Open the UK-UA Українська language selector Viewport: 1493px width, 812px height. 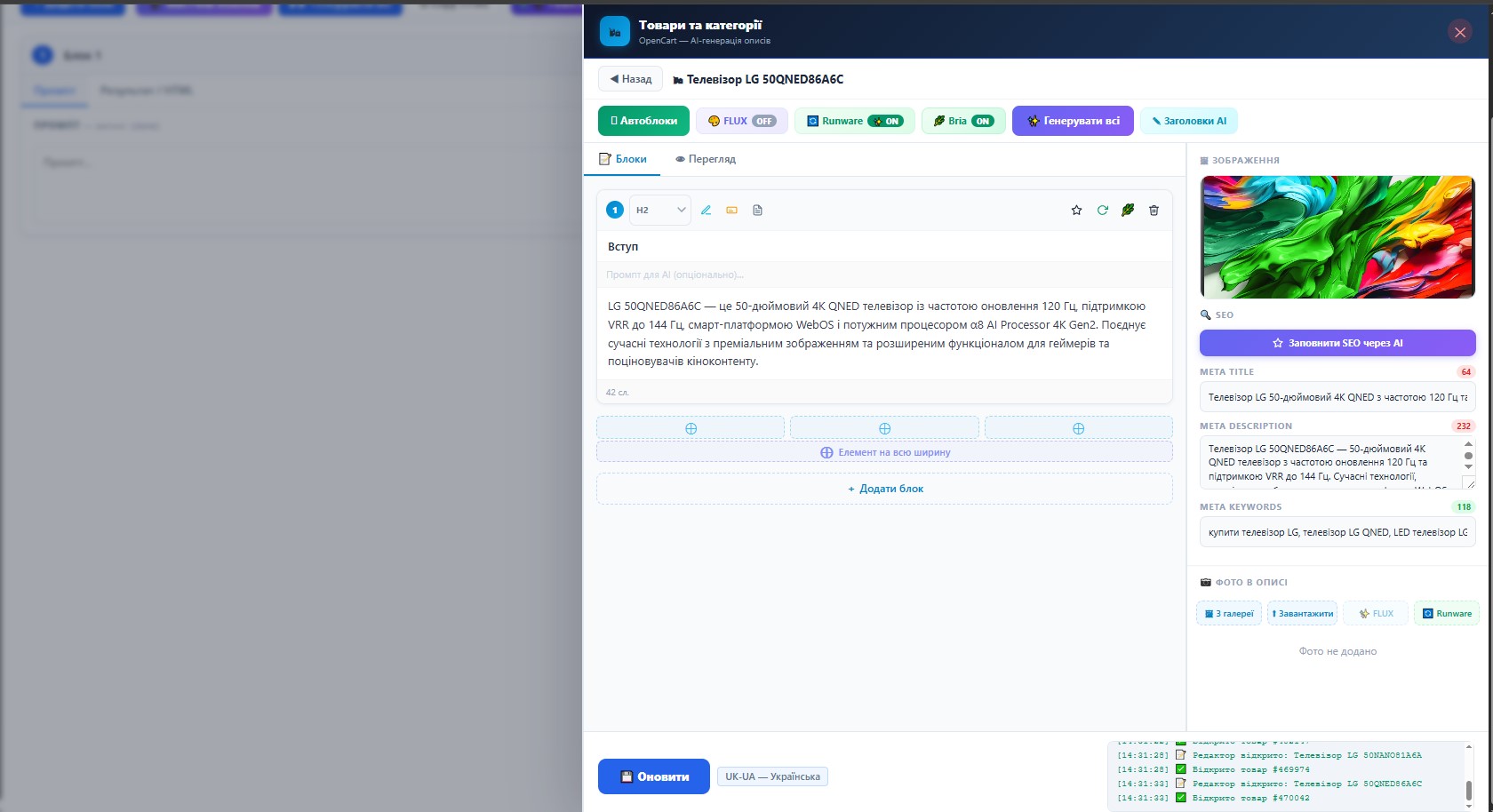(x=772, y=776)
